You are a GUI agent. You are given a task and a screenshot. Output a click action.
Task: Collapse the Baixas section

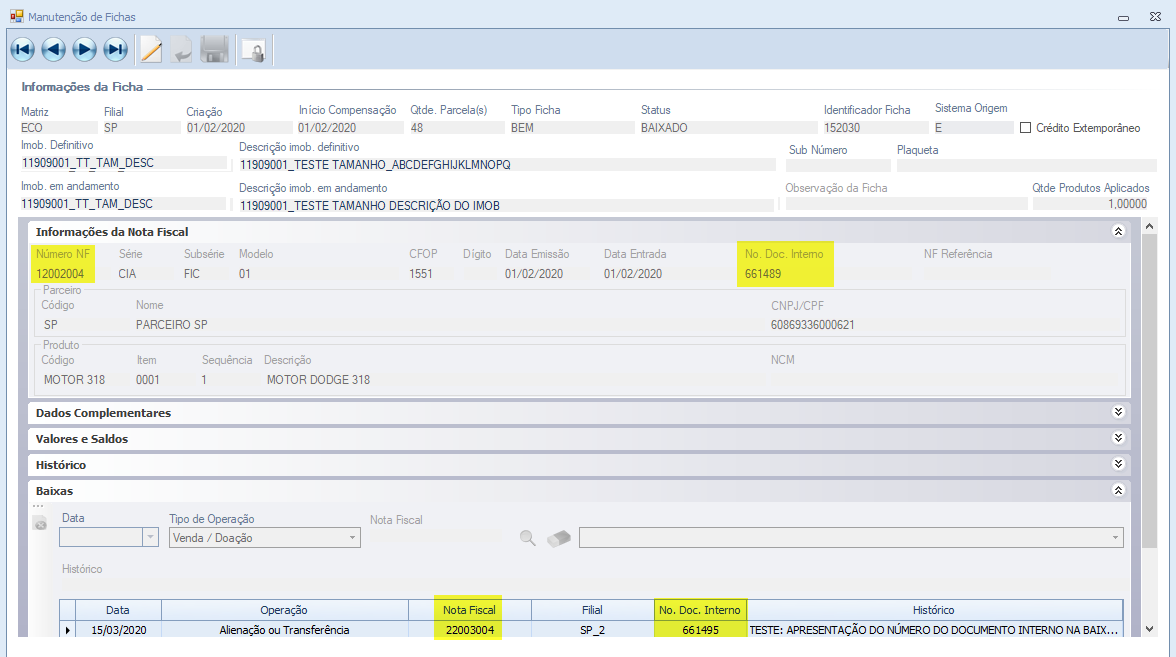1118,491
